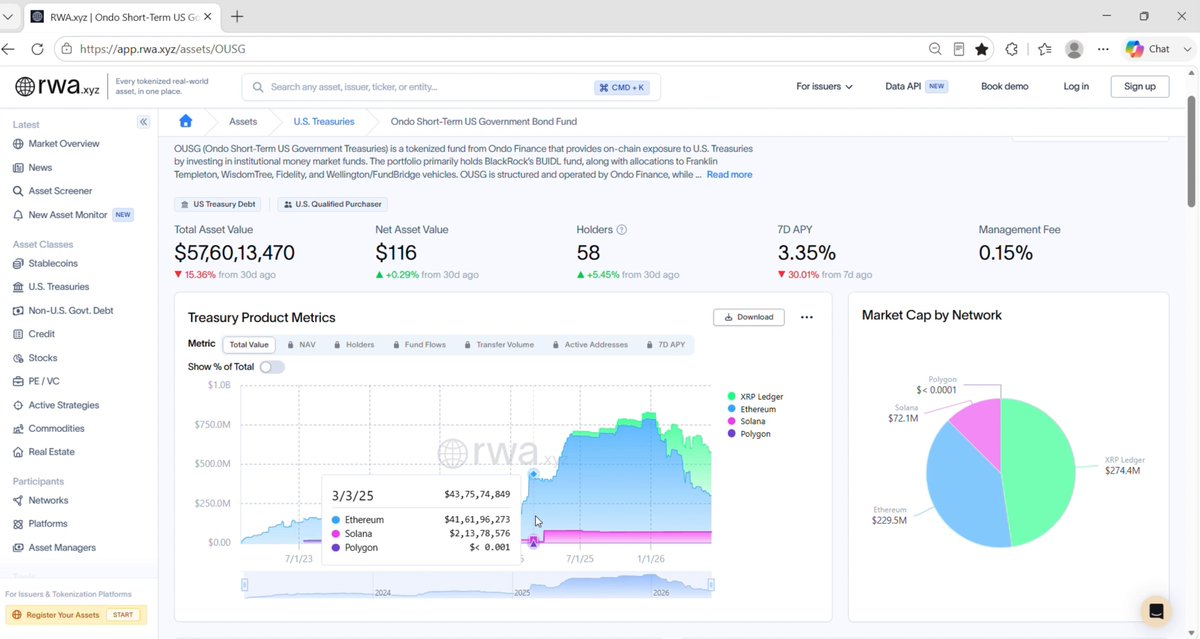This screenshot has height=639, width=1200.
Task: Expand the For issuers dropdown
Action: pyautogui.click(x=824, y=87)
